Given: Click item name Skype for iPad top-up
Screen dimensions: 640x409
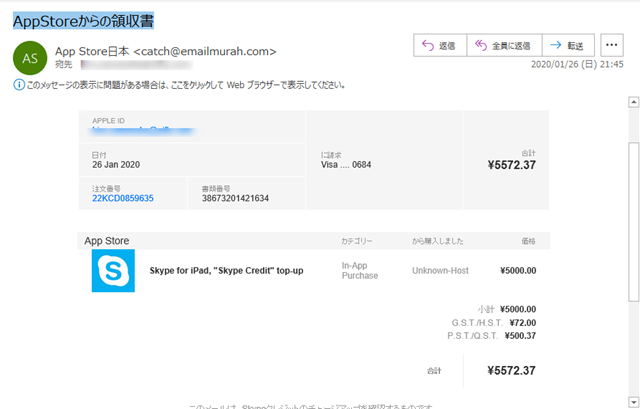Looking at the screenshot, I should point(226,271).
